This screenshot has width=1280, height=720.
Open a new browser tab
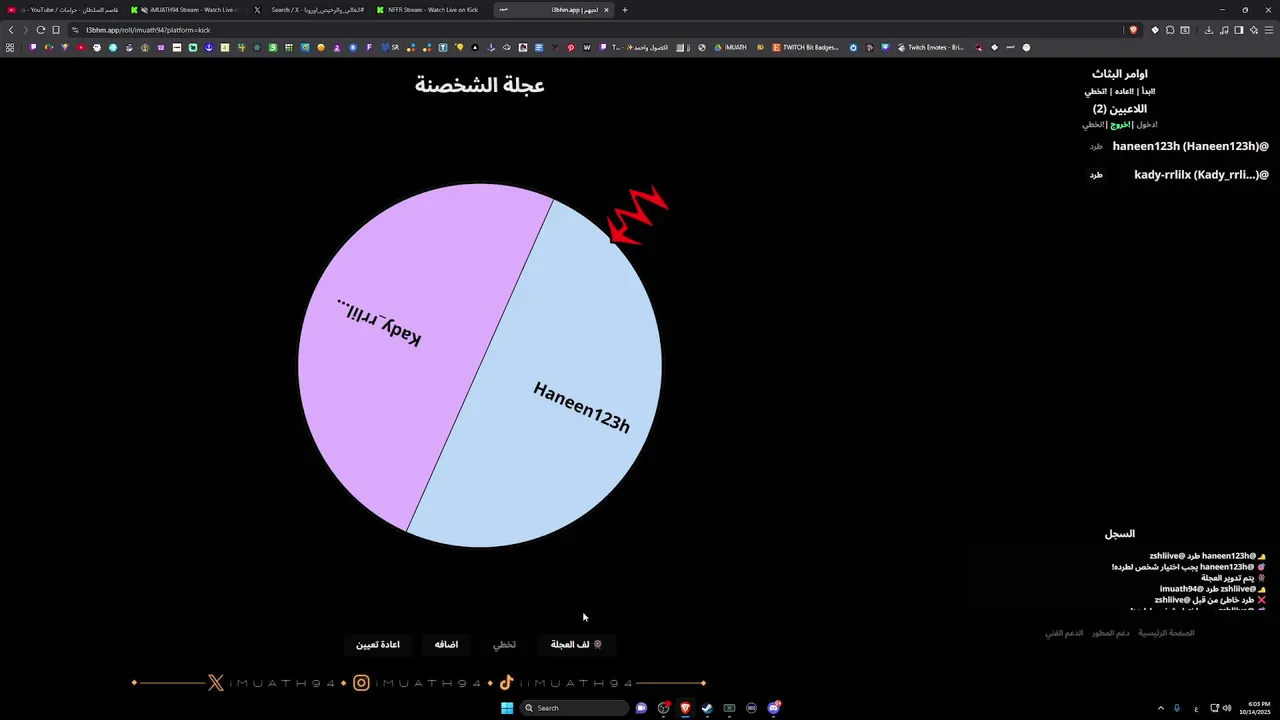click(625, 10)
